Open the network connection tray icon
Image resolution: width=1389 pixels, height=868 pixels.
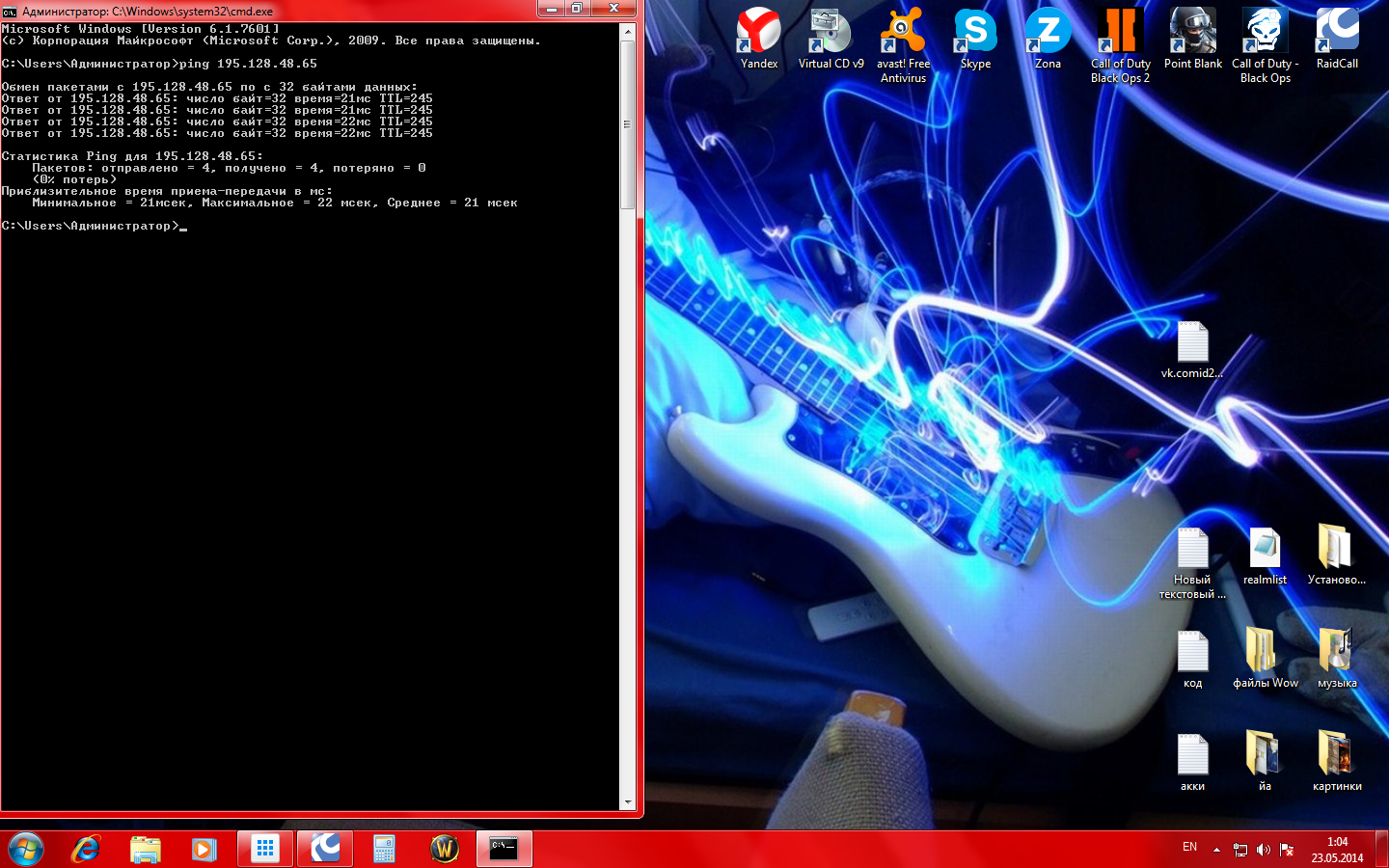tap(1240, 850)
